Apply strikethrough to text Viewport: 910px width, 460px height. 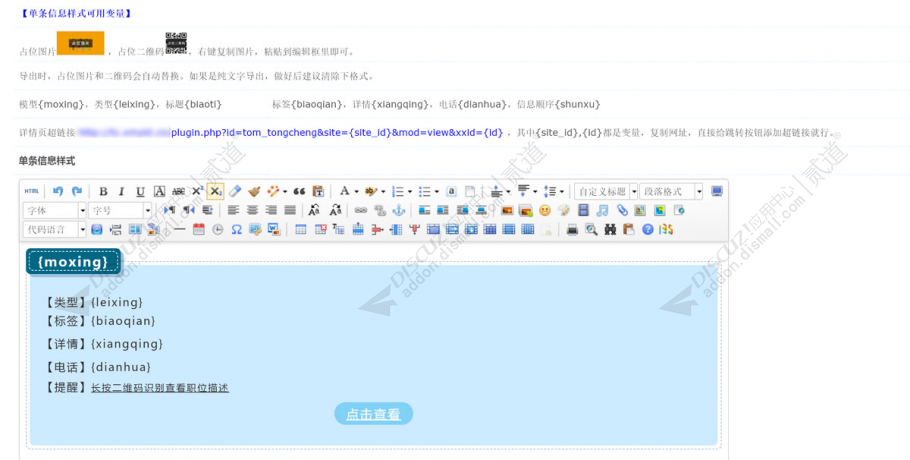(x=178, y=191)
